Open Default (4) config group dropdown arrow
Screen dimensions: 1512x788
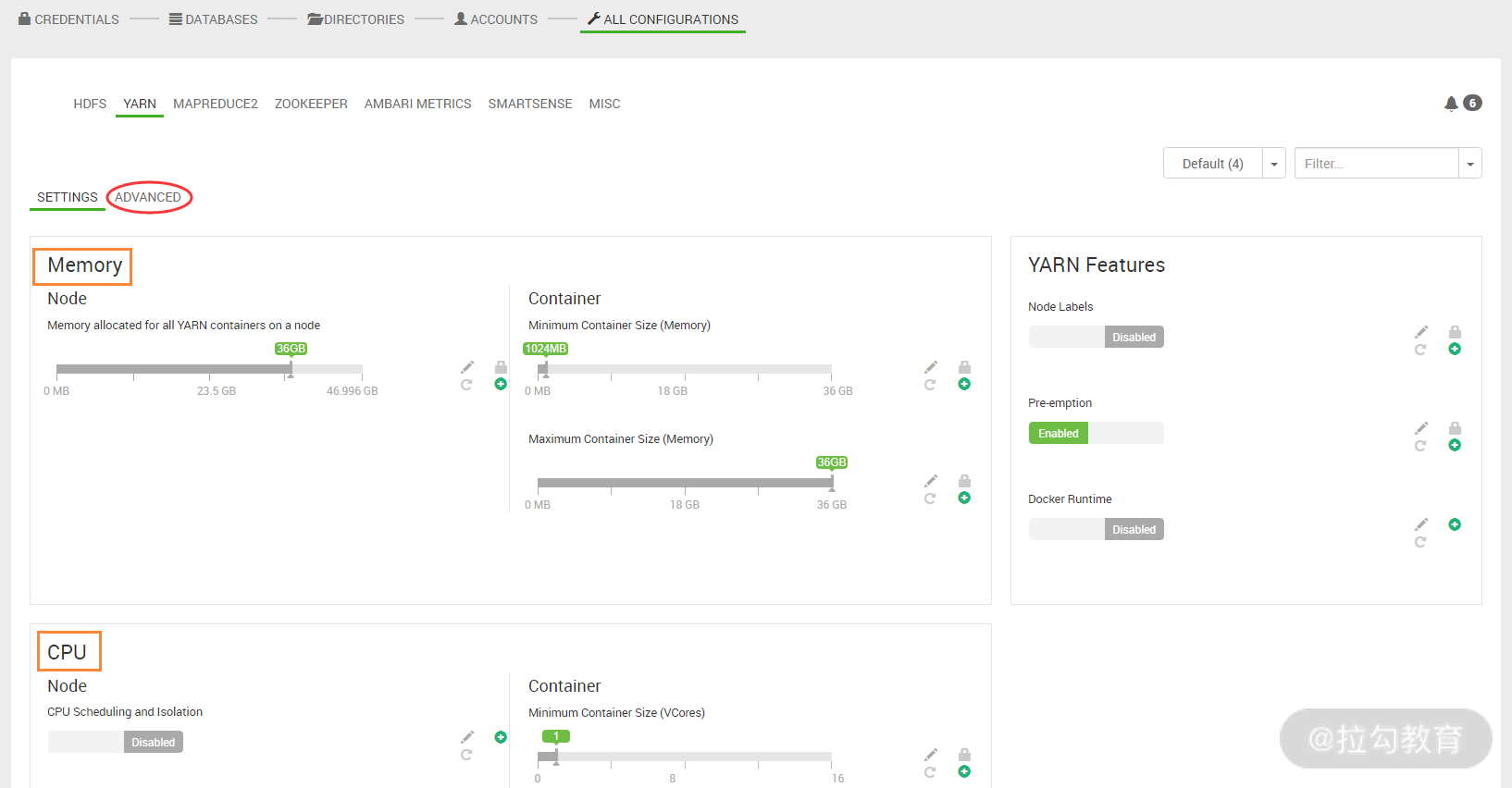[x=1274, y=164]
